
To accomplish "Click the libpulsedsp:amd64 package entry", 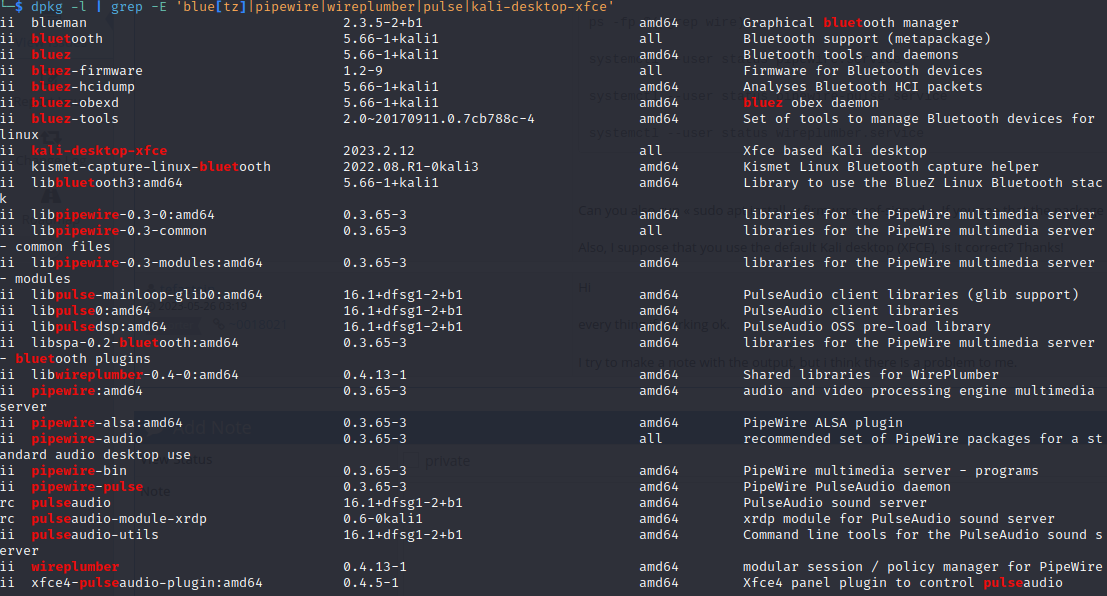I will 99,326.
